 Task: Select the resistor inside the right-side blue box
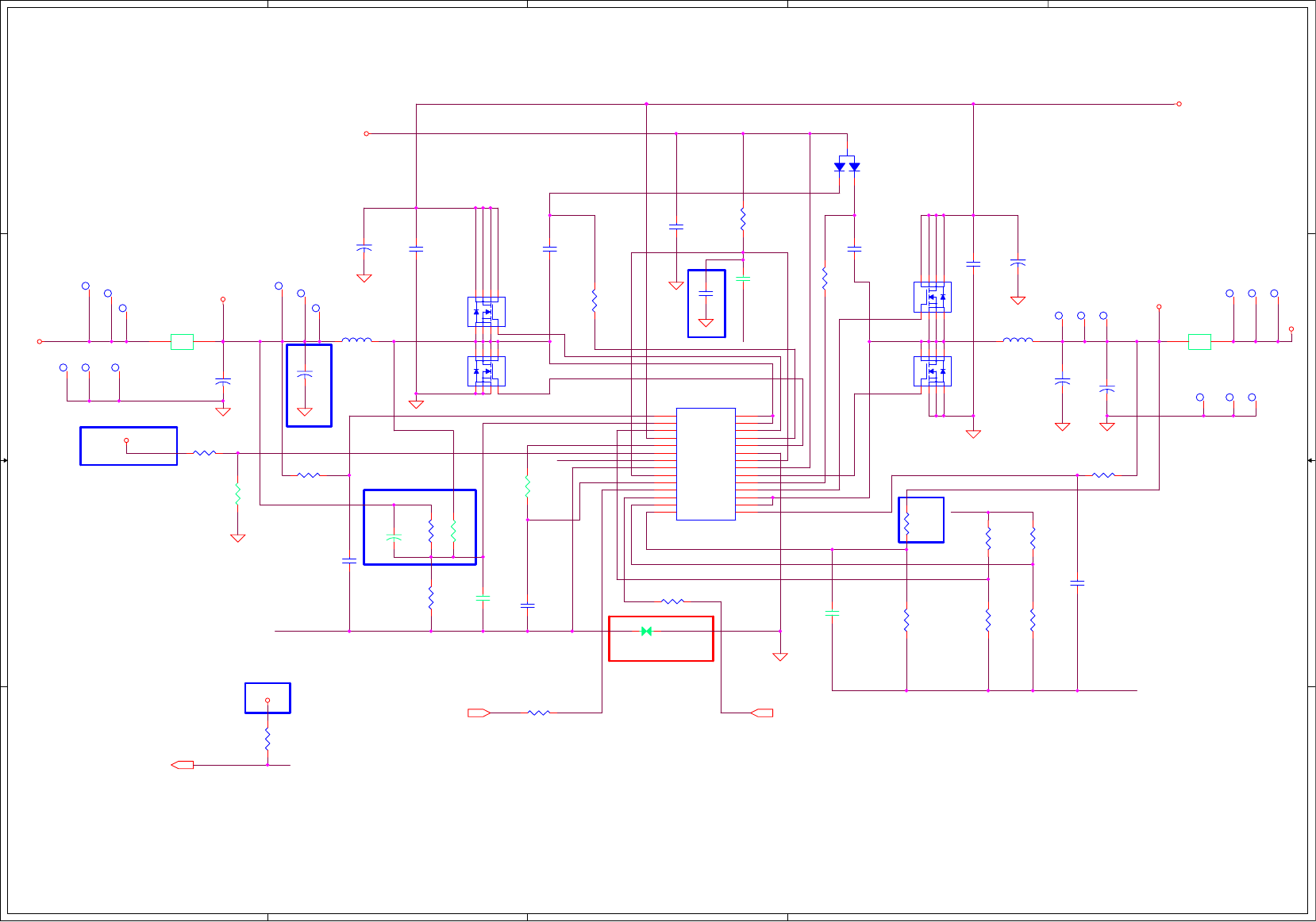pyautogui.click(x=906, y=524)
